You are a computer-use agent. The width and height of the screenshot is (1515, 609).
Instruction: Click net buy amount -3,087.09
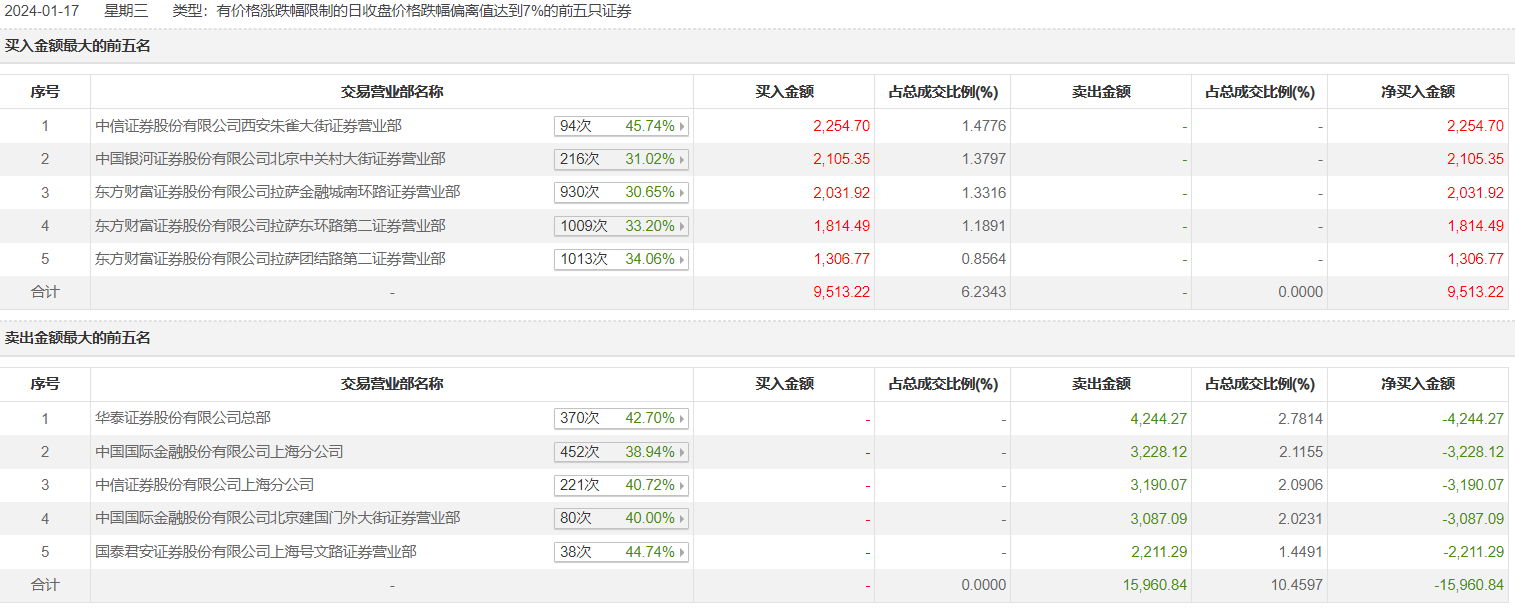click(x=1472, y=518)
